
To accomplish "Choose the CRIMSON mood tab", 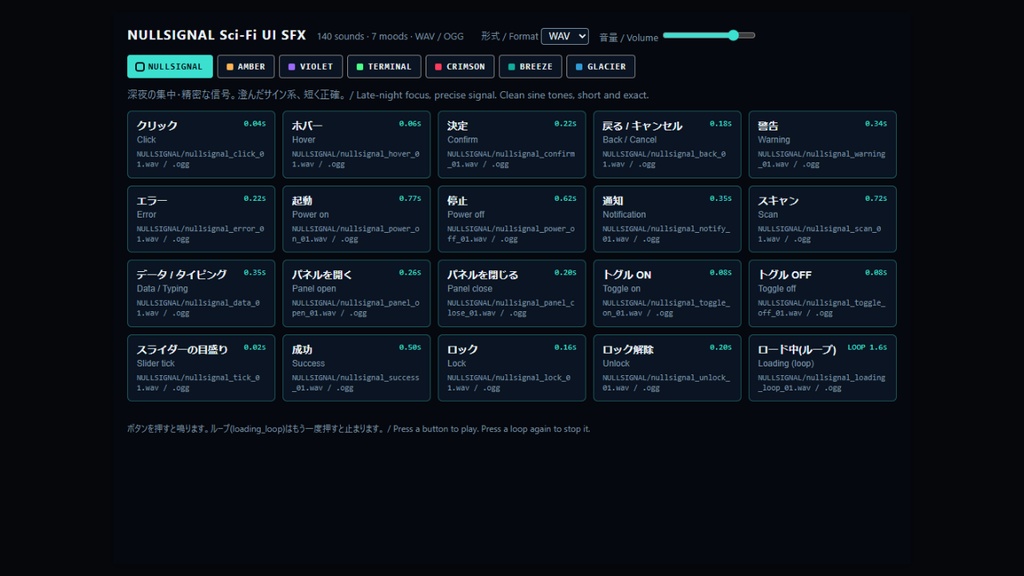I will 460,67.
